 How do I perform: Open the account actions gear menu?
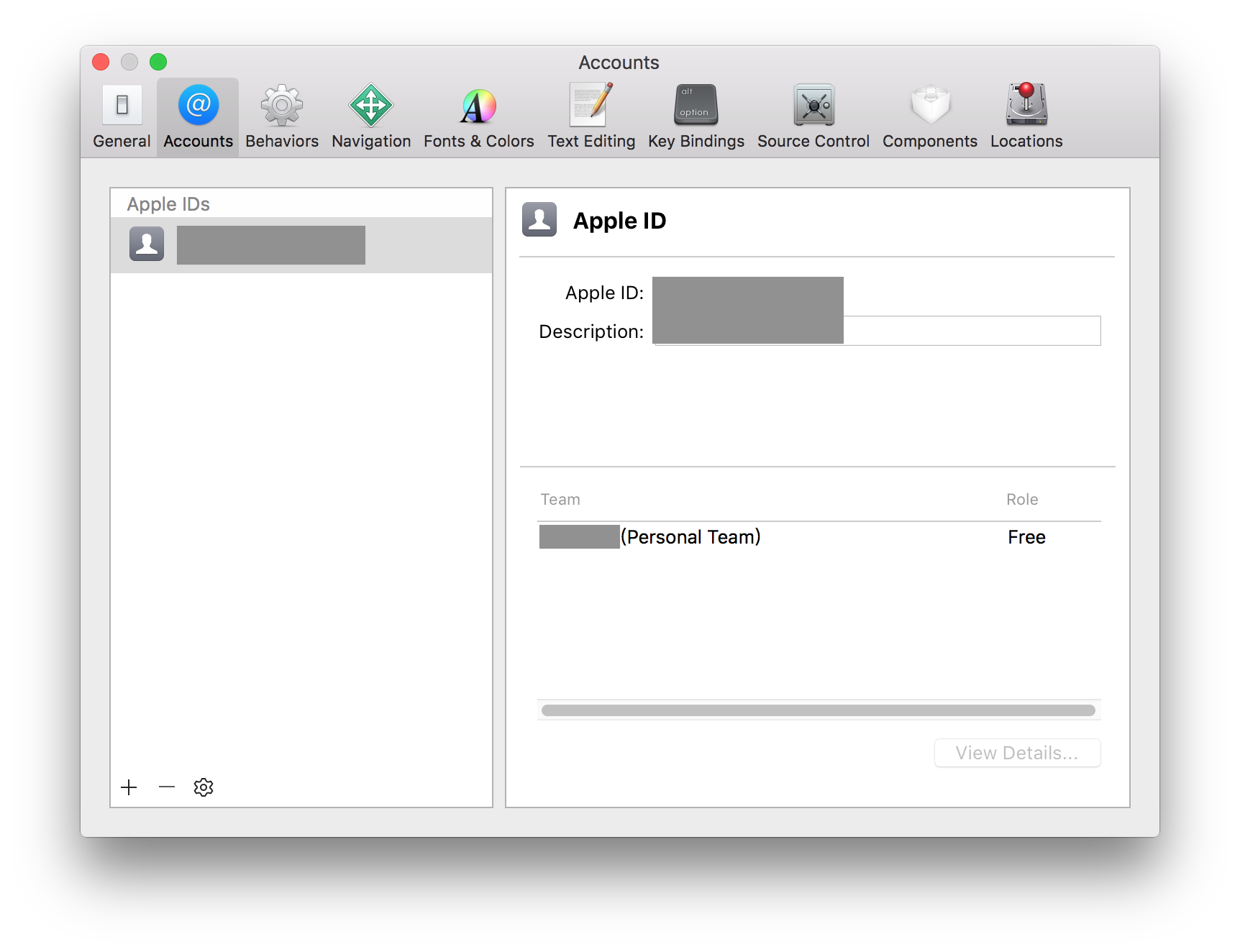[204, 787]
